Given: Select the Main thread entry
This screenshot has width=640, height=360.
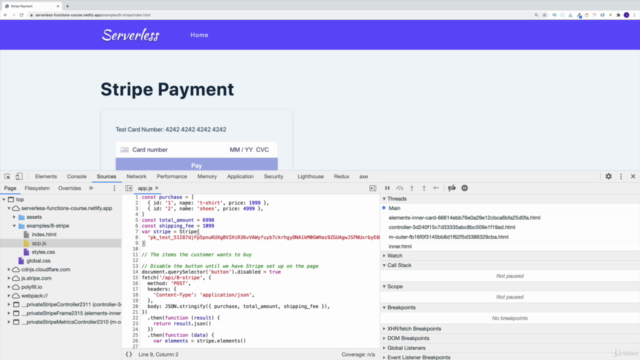Looking at the screenshot, I should (x=394, y=208).
